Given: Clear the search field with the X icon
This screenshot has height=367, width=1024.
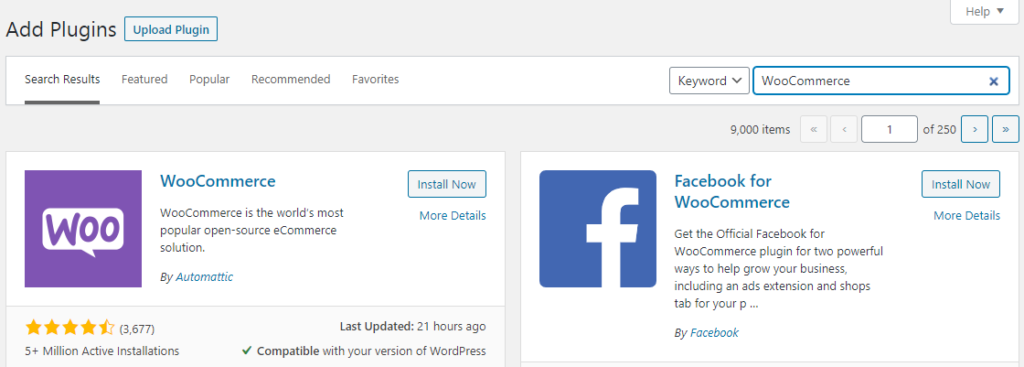Looking at the screenshot, I should [994, 81].
